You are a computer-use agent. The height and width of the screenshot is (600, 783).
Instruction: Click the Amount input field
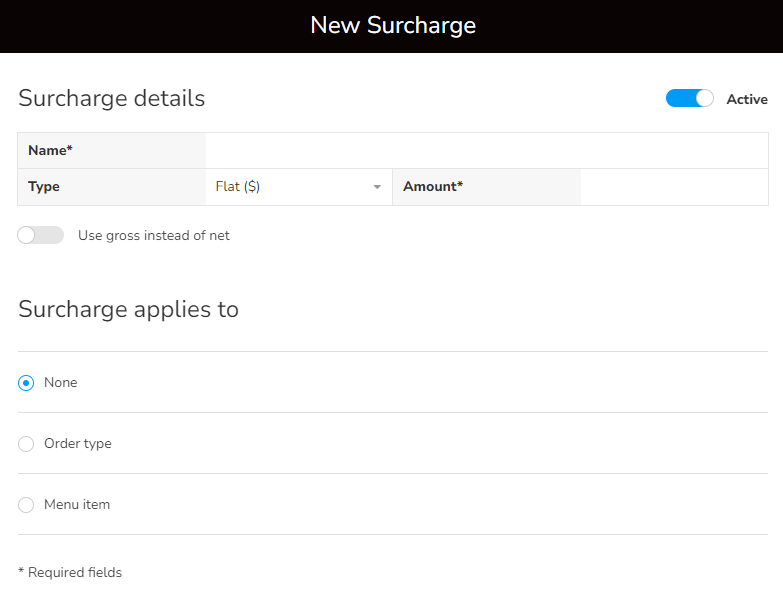tap(673, 187)
